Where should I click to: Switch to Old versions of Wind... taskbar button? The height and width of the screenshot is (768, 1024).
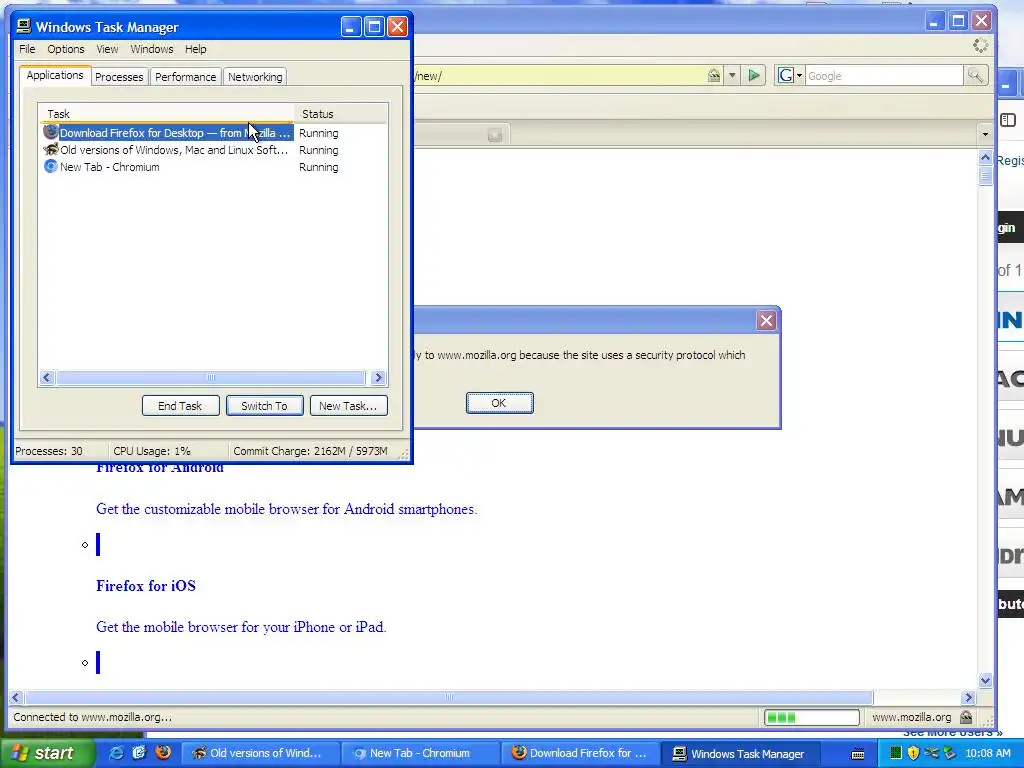[260, 753]
